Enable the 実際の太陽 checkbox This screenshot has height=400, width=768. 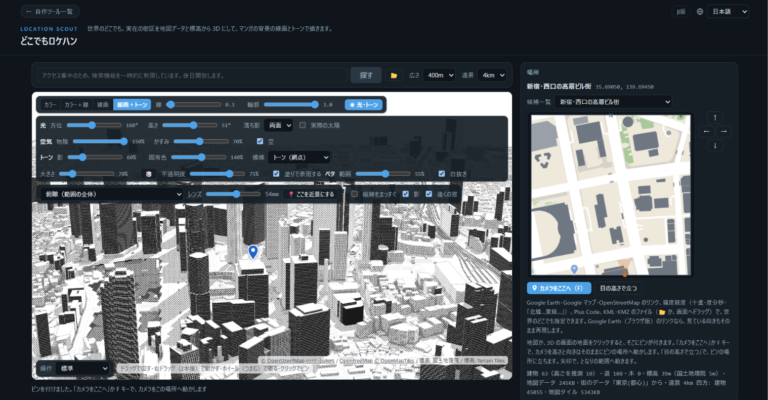[x=303, y=125]
